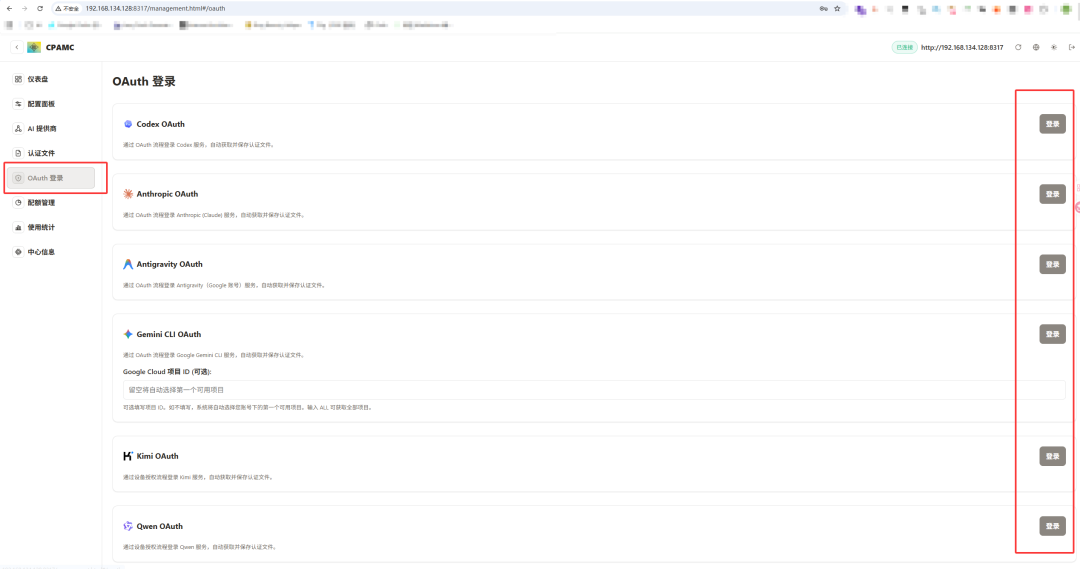1080x569 pixels.
Task: Click 登录 button for Codex OAuth
Action: 1052,124
